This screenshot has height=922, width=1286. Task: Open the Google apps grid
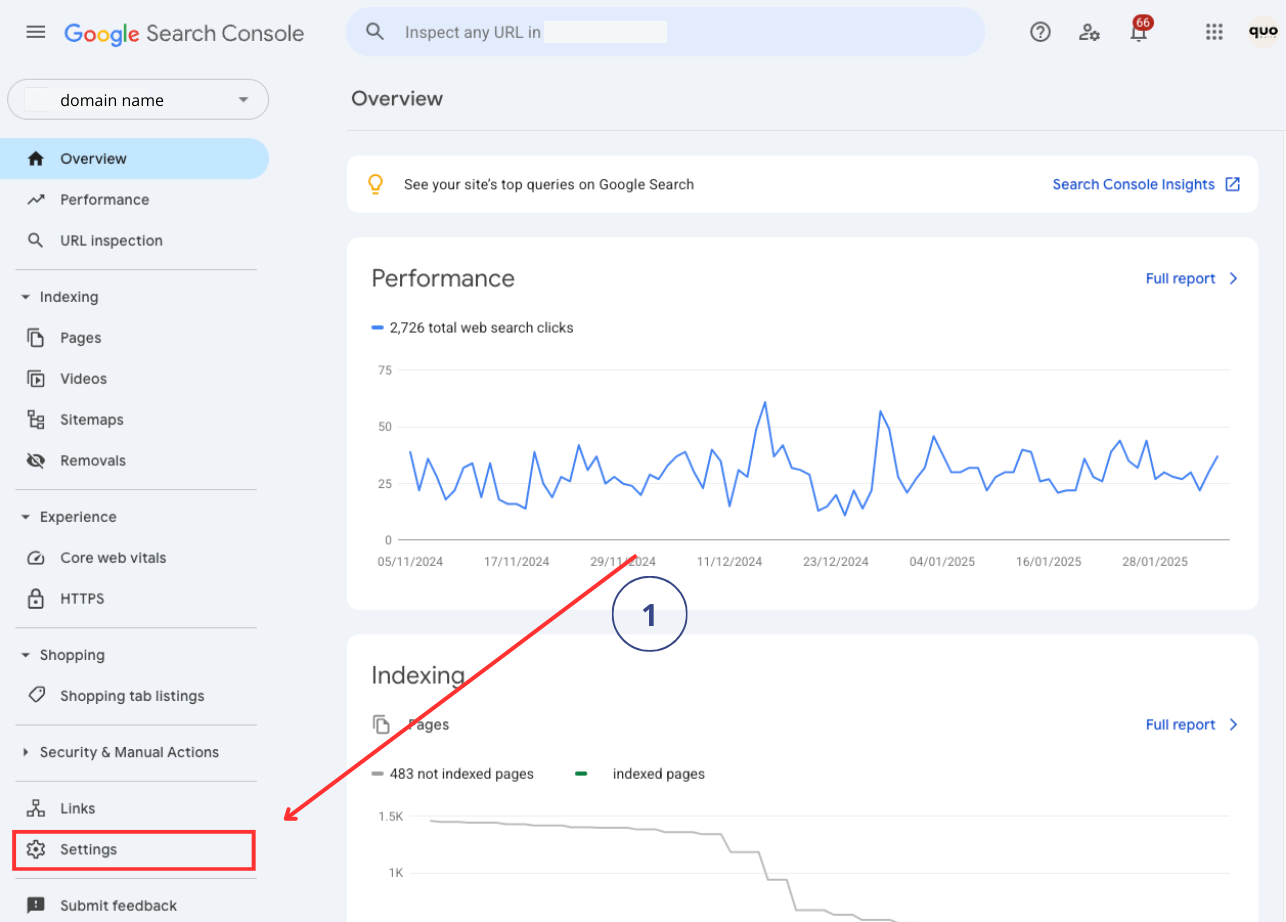pyautogui.click(x=1214, y=32)
